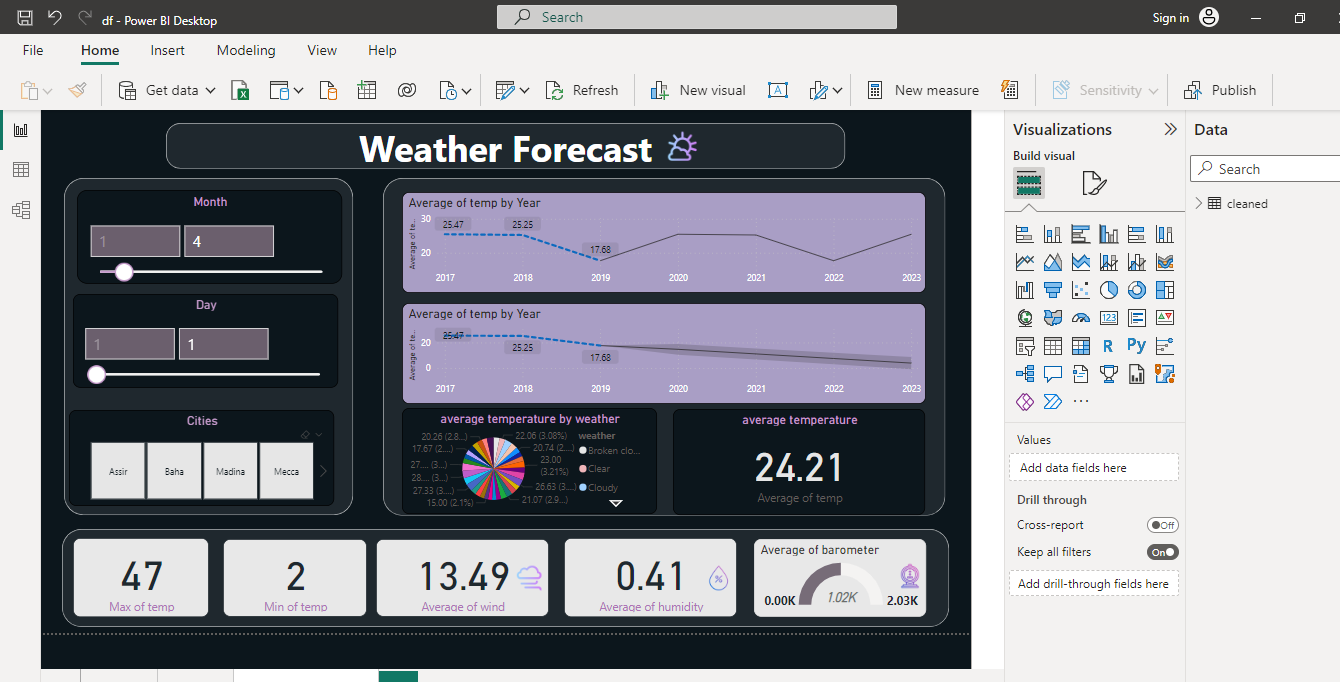Turn off Keep all filters

tap(1162, 551)
